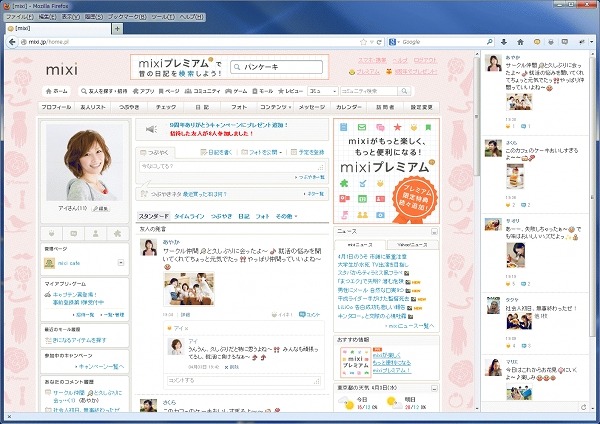Click the community search magnifier button

(x=404, y=91)
